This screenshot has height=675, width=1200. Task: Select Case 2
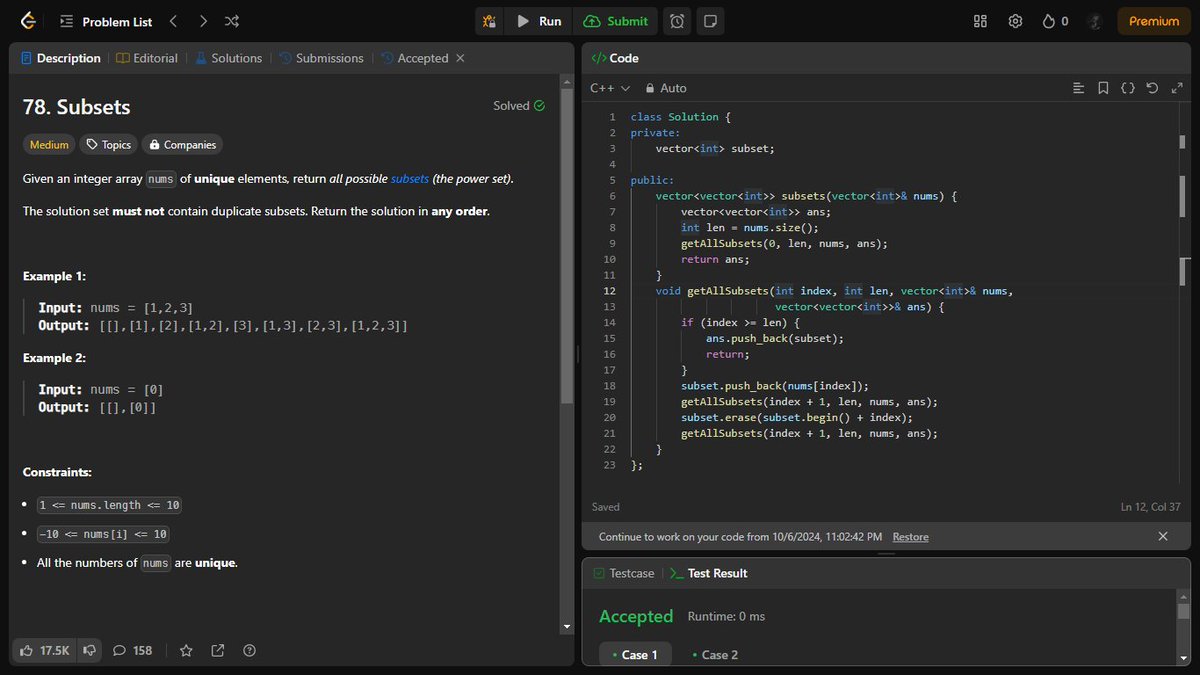tap(715, 655)
